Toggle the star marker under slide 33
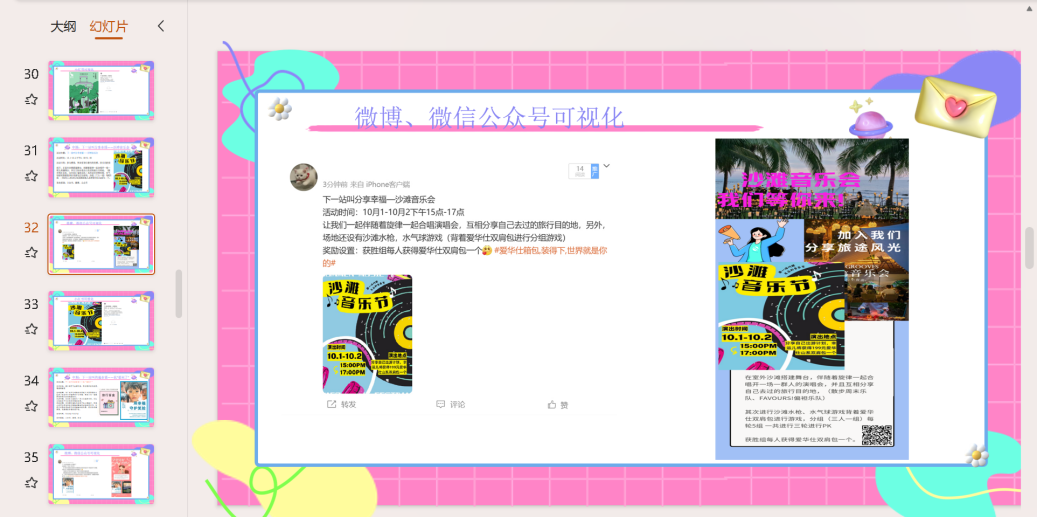 pyautogui.click(x=31, y=329)
